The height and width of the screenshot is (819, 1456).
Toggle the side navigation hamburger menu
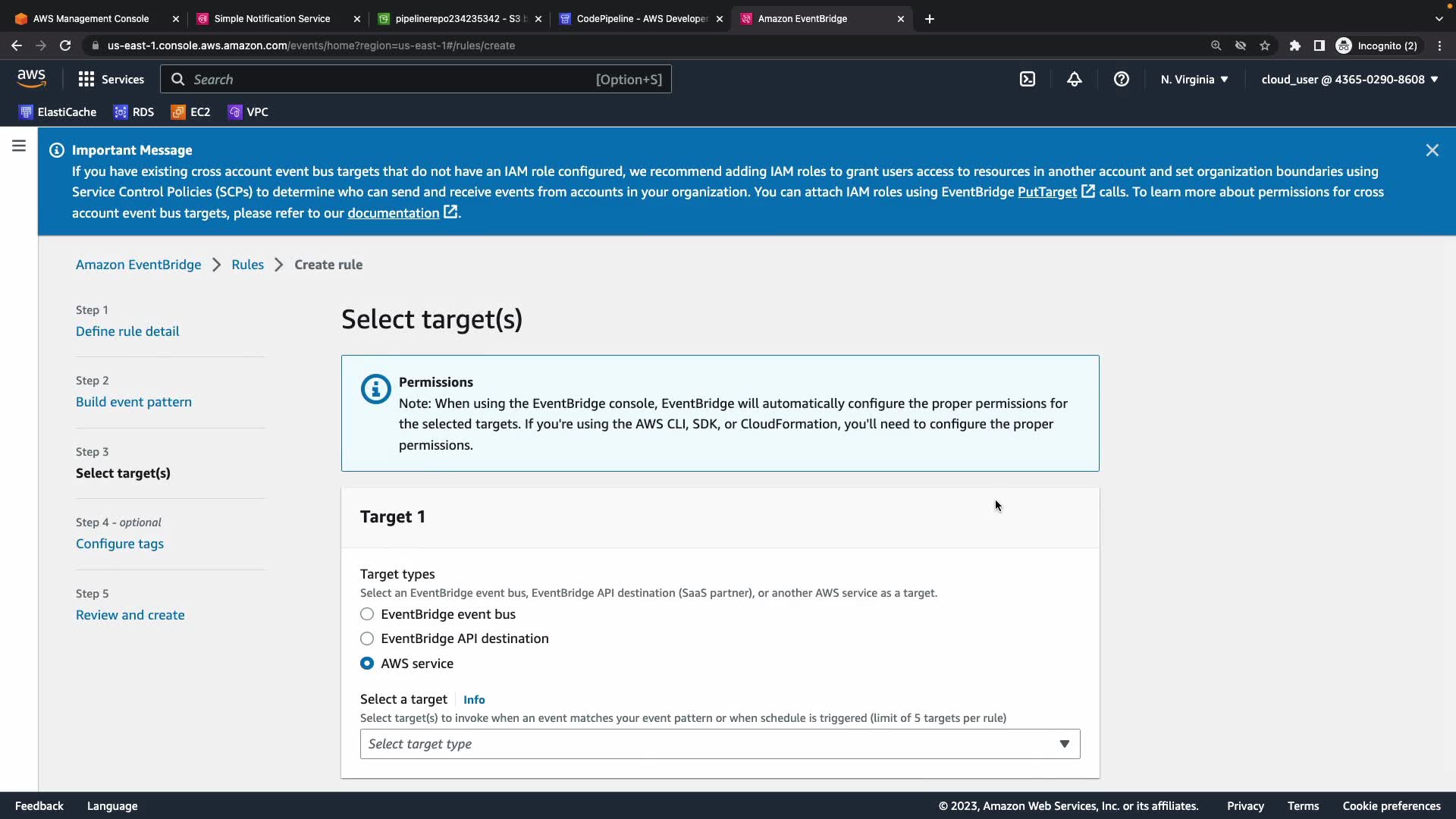point(19,146)
